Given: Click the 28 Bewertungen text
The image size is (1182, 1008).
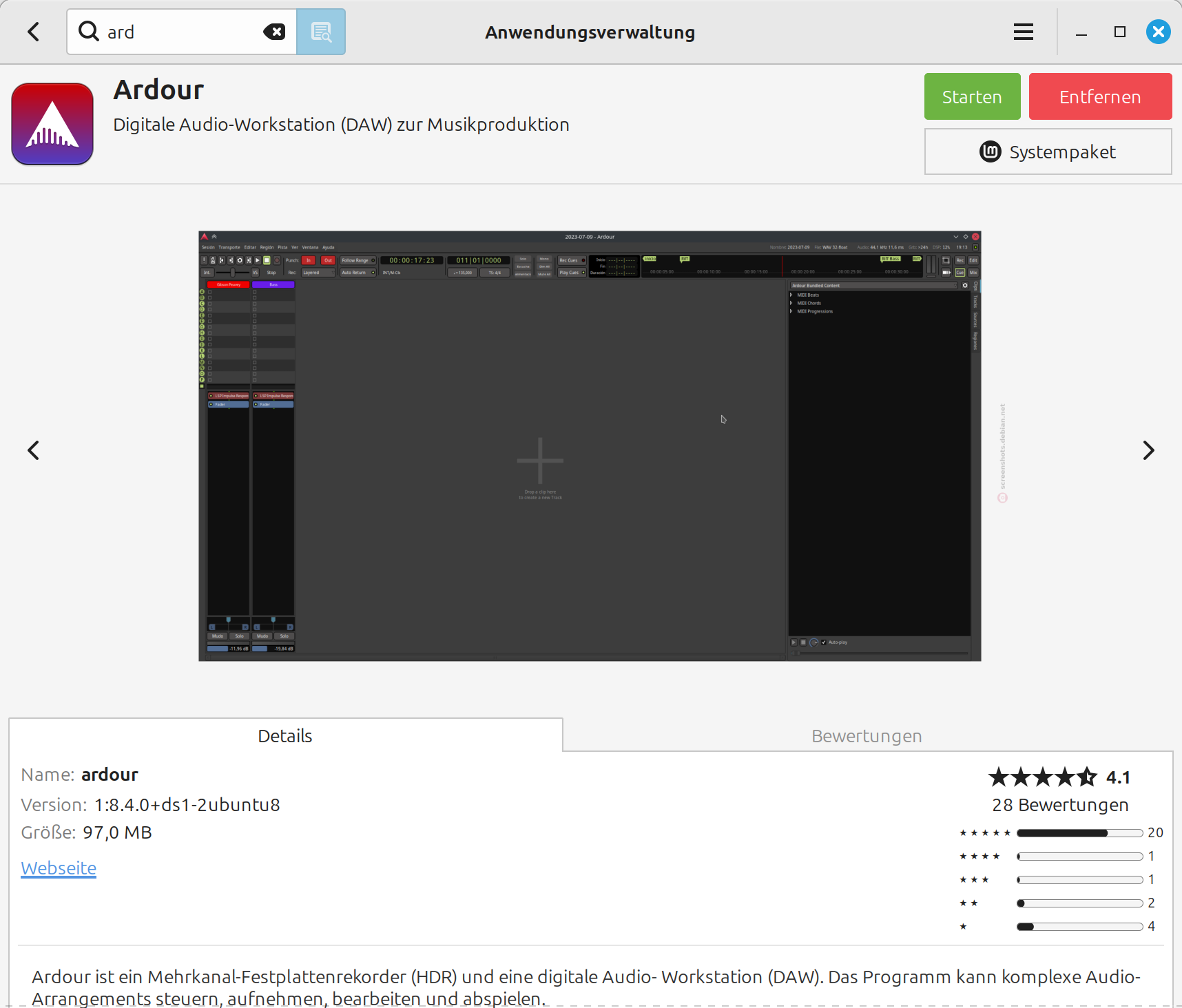Looking at the screenshot, I should [x=1060, y=804].
